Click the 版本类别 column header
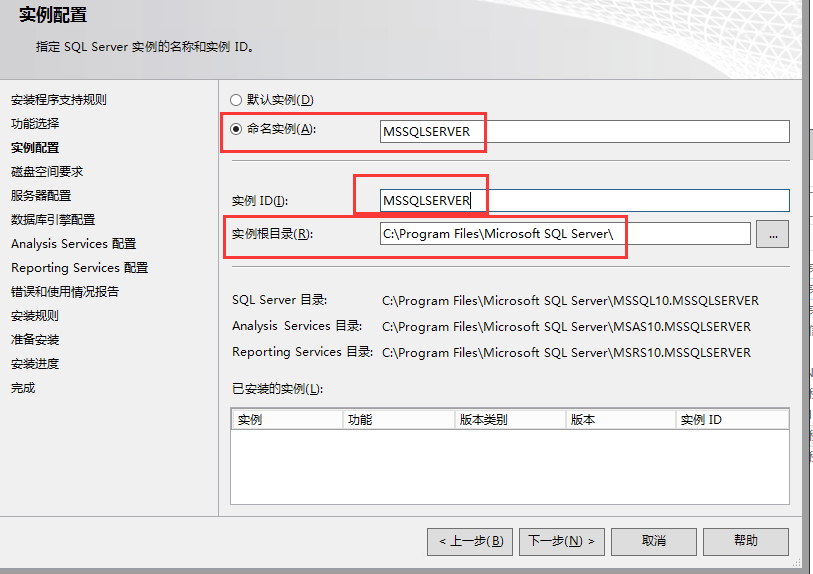This screenshot has width=813, height=574. click(510, 419)
